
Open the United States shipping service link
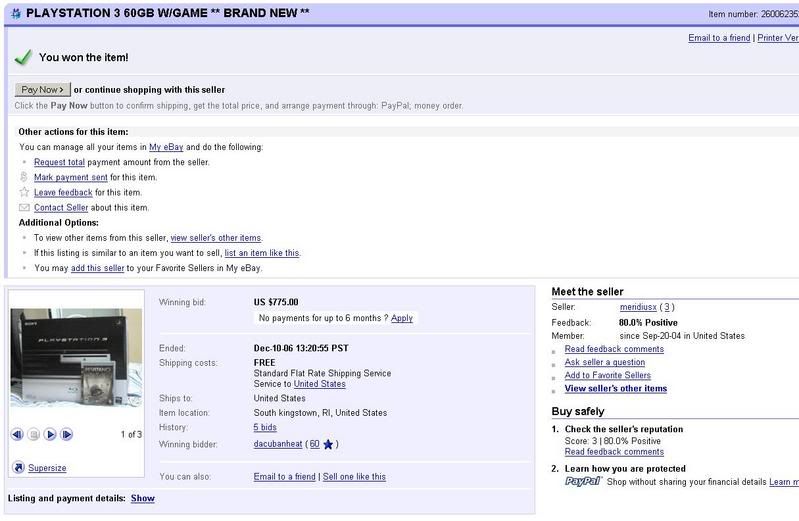point(319,384)
